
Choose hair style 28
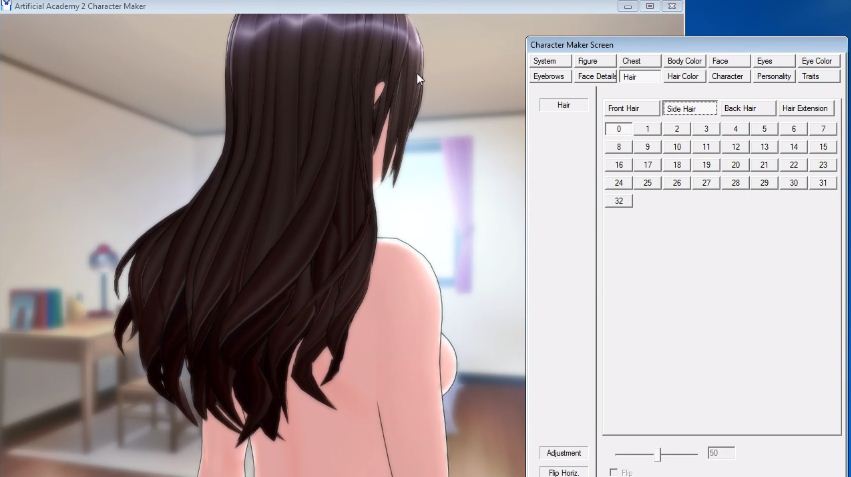(735, 183)
